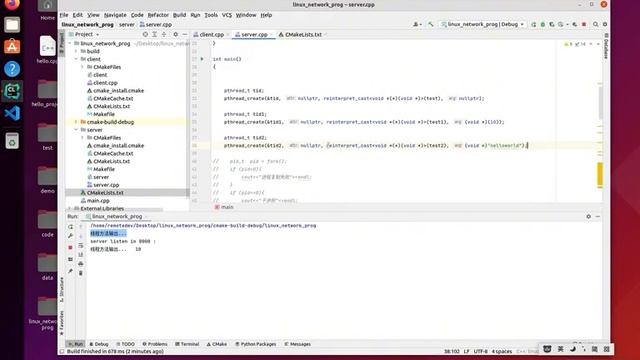Open the run configuration dropdown
The width and height of the screenshot is (640, 360).
click(x=483, y=24)
